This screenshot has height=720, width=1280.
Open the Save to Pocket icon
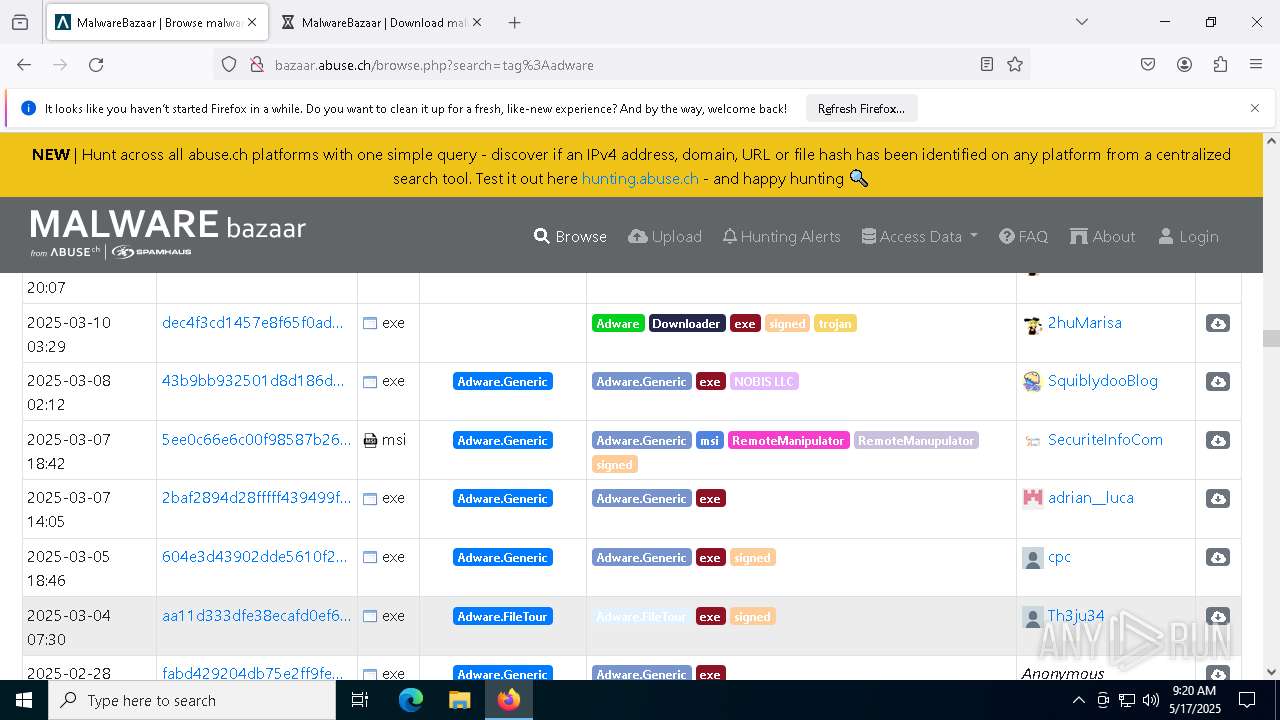(x=1148, y=65)
